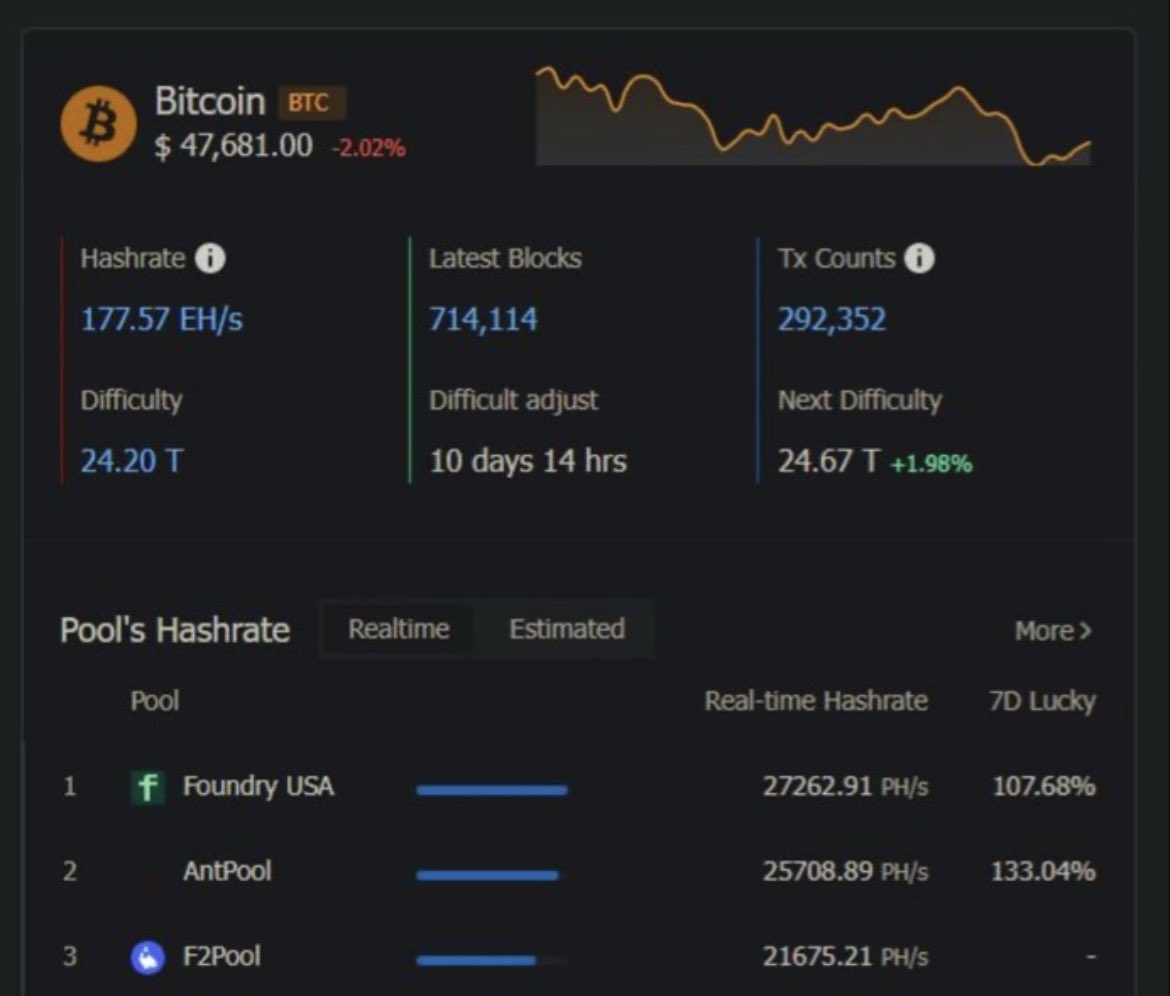This screenshot has height=996, width=1170.
Task: Click the 10 days 14 hrs value
Action: [528, 460]
